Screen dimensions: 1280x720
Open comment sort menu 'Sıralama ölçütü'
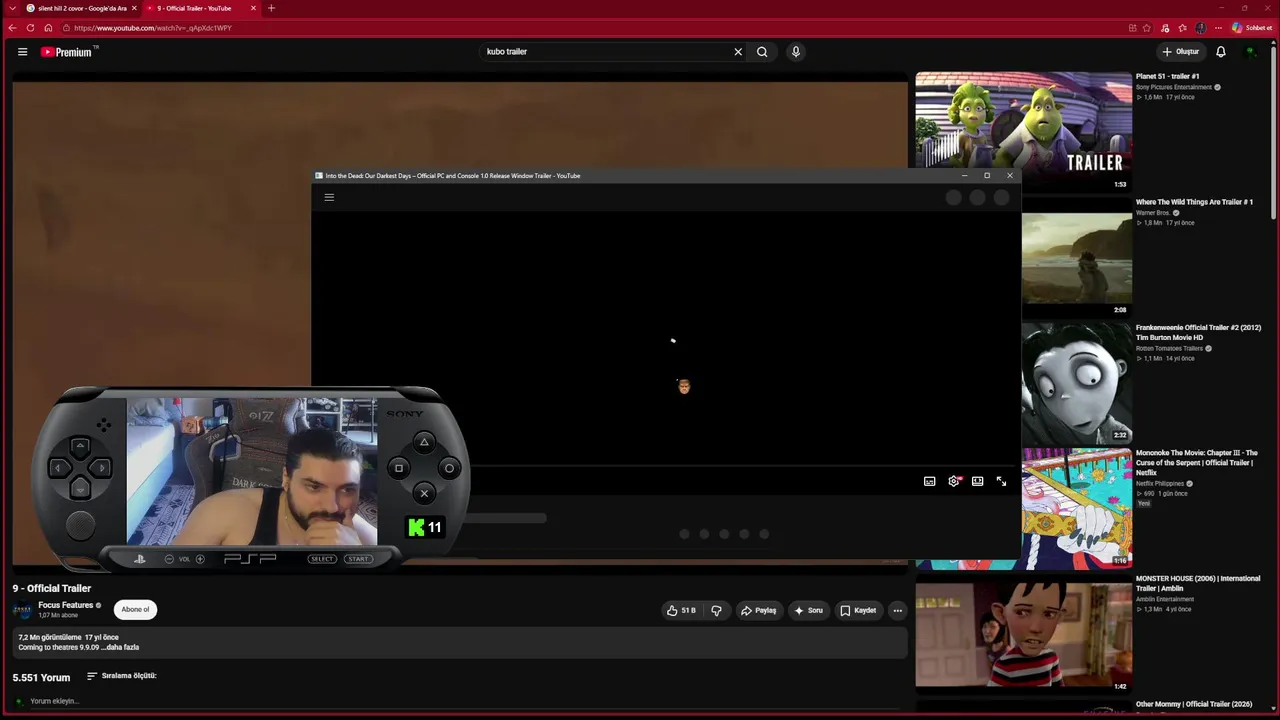122,676
